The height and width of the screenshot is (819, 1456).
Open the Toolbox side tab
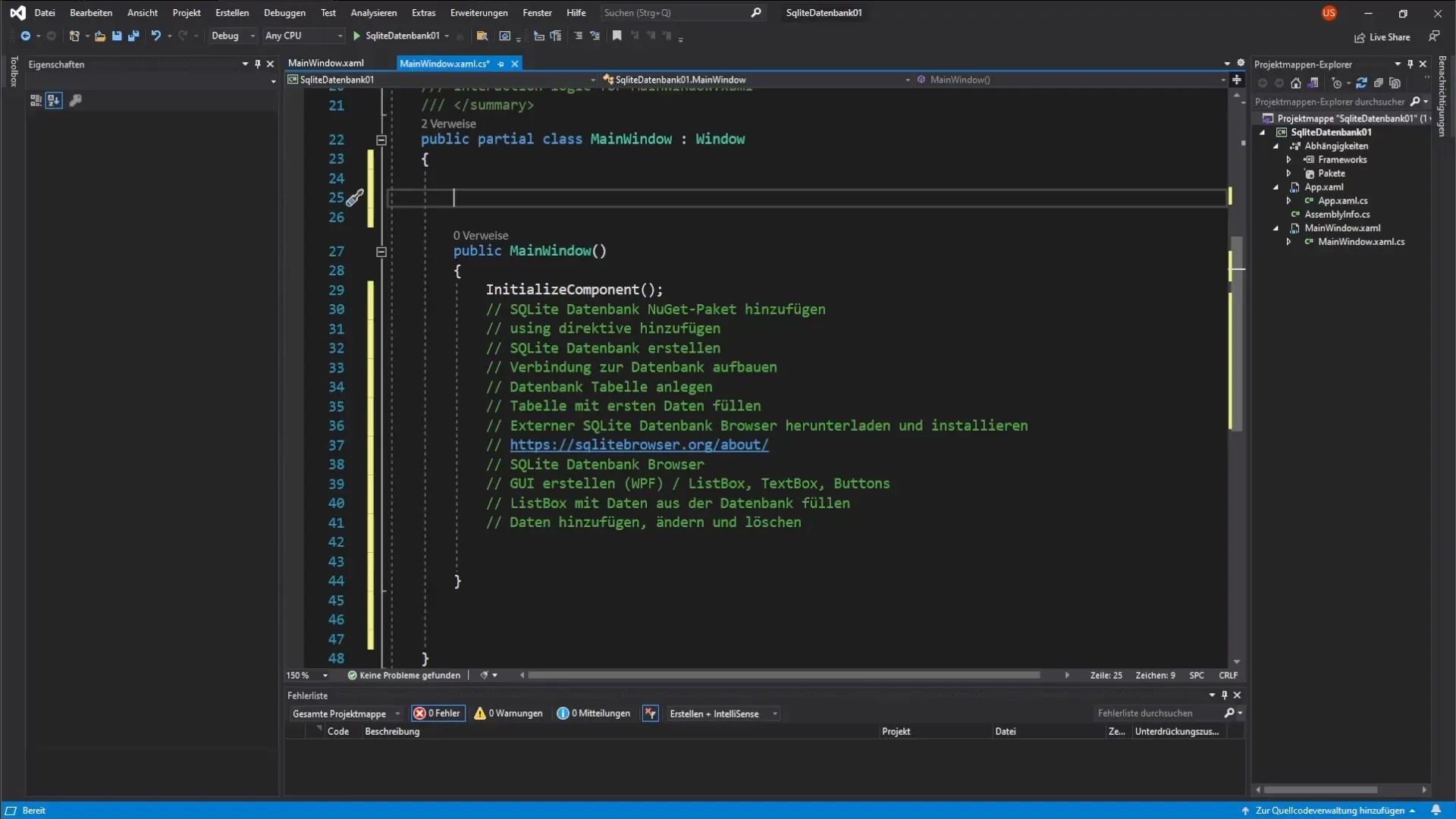click(13, 72)
